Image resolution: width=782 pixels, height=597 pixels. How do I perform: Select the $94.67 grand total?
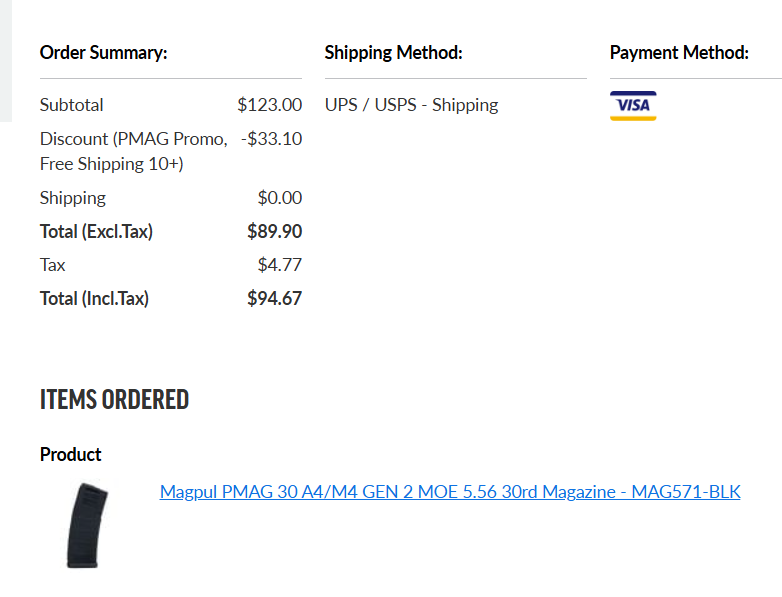pyautogui.click(x=274, y=298)
